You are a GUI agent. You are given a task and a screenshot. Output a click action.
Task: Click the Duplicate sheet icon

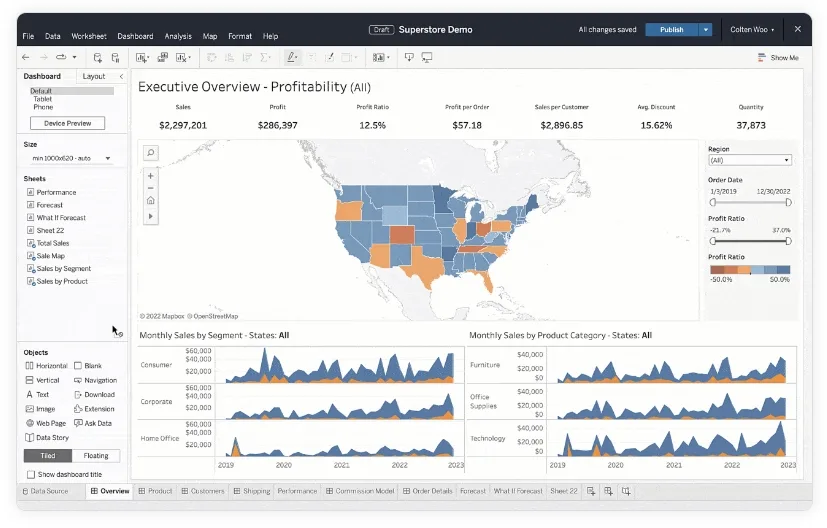point(162,57)
